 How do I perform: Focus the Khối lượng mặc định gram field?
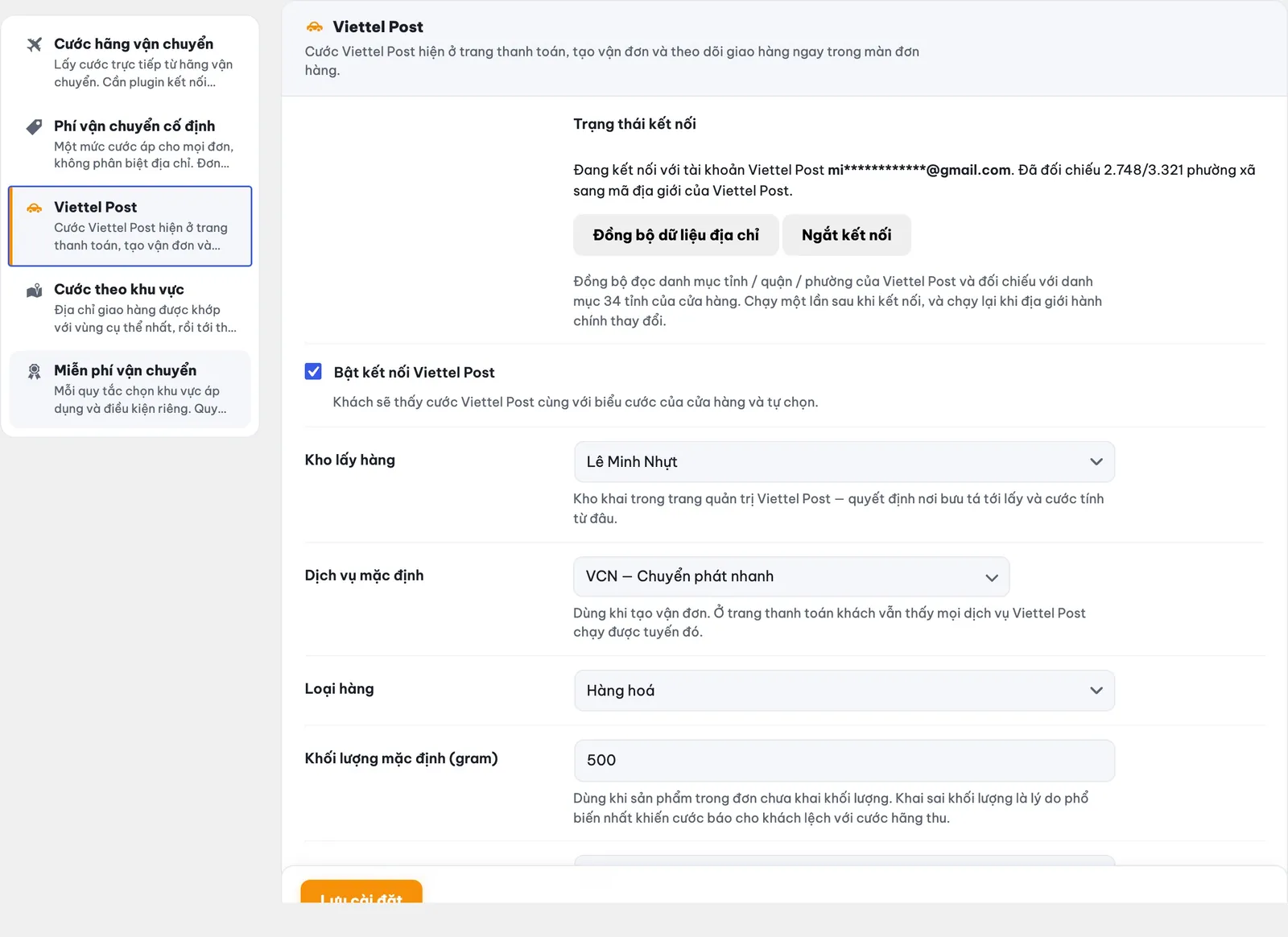coord(844,761)
